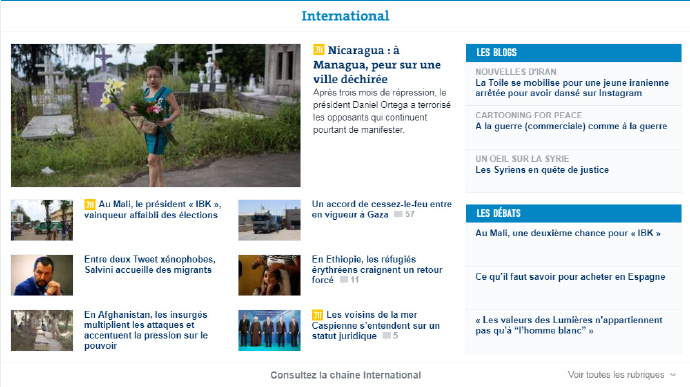Viewport: 690px width, 387px height.
Task: Open deuxième chance pour IBK debate
Action: [568, 233]
